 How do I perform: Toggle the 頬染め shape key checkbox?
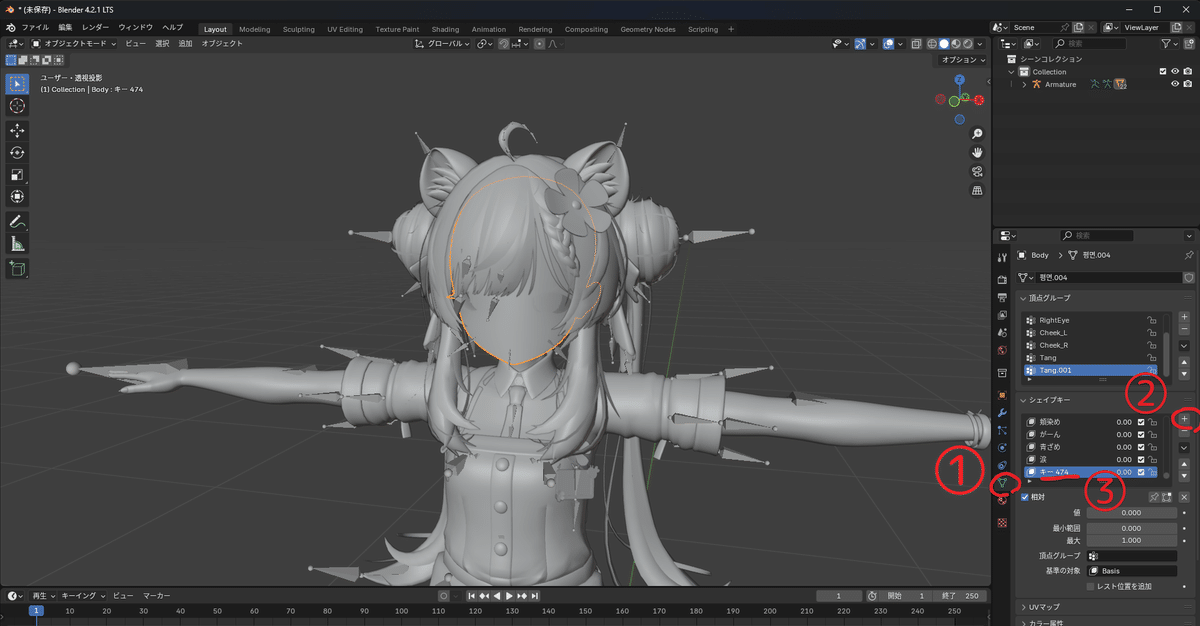pos(1141,422)
